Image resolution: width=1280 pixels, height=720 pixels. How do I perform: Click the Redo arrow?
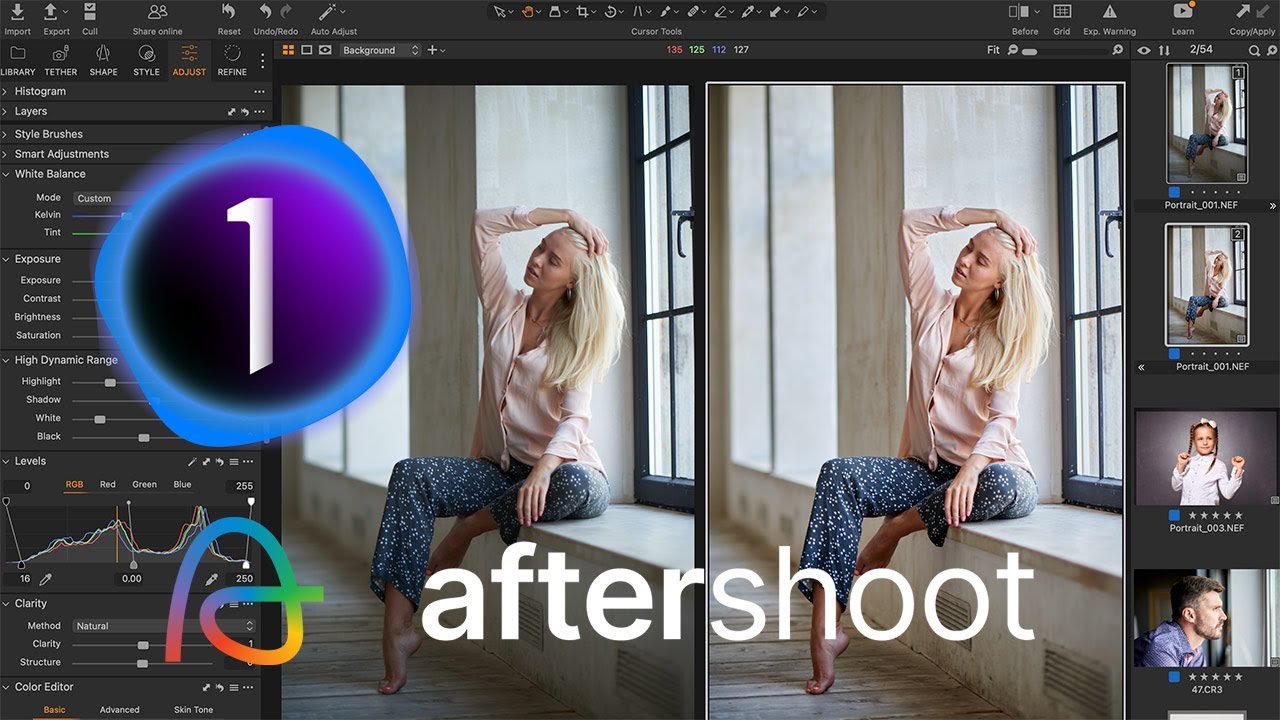click(x=287, y=12)
